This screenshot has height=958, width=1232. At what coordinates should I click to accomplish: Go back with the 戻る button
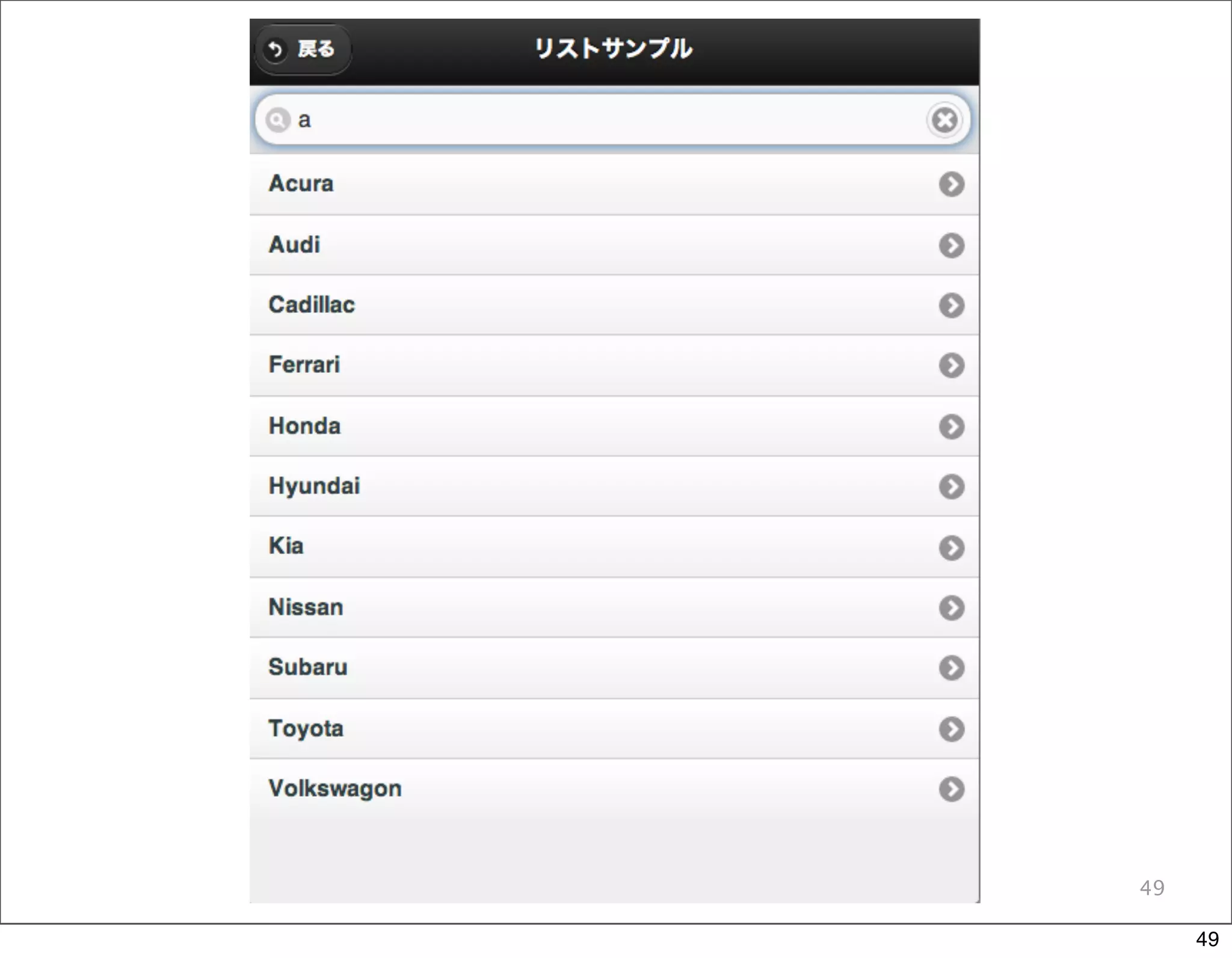(303, 49)
